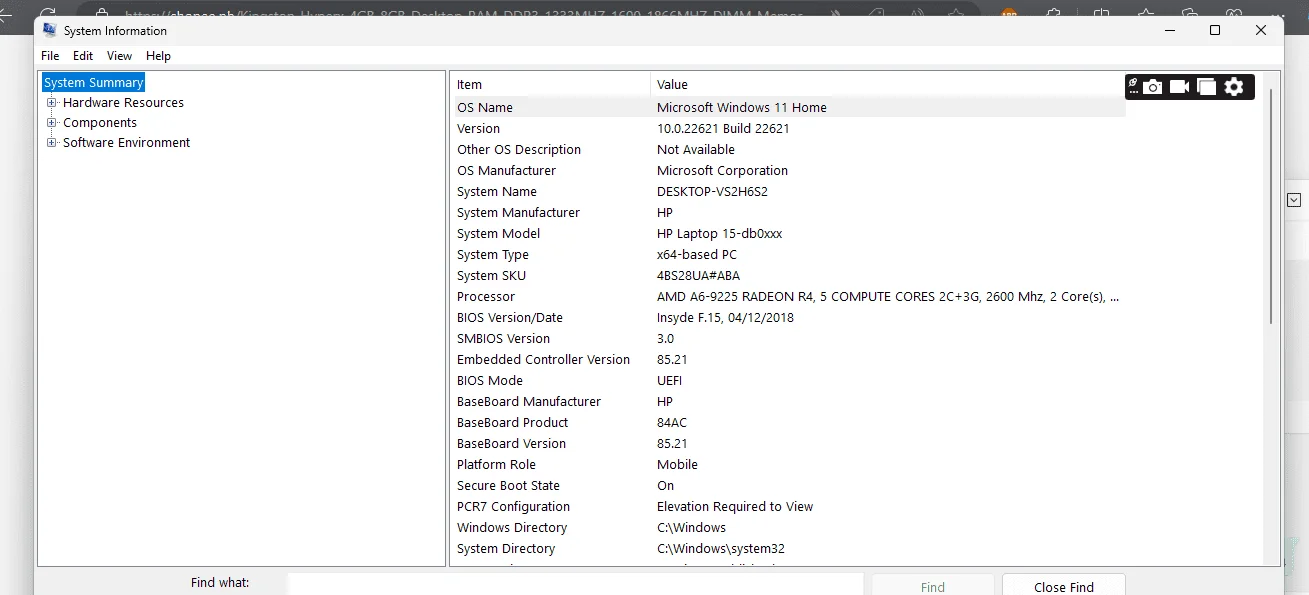Viewport: 1309px width, 595px height.
Task: Select the System Model item
Action: coord(498,233)
